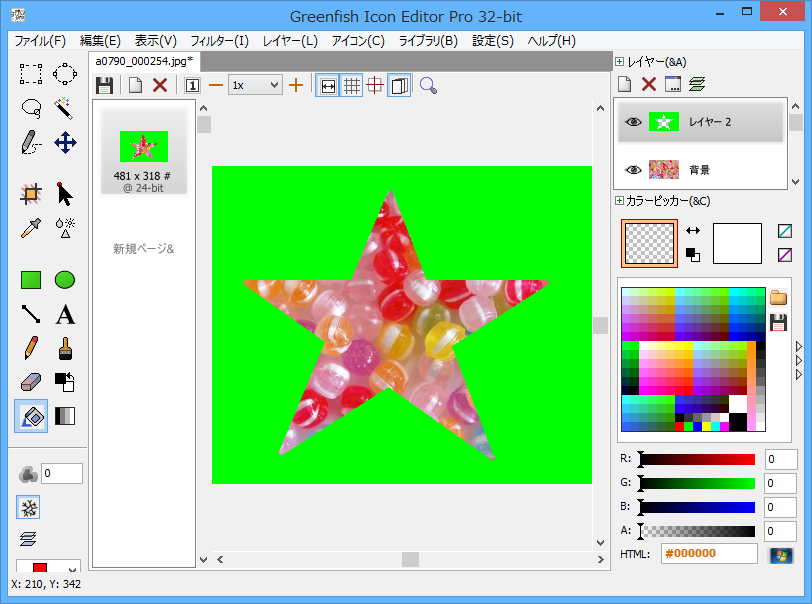Choose the Text tool
The width and height of the screenshot is (812, 604).
65,315
